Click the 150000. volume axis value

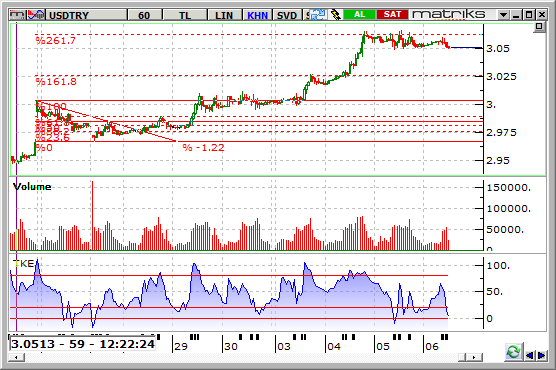[508, 188]
